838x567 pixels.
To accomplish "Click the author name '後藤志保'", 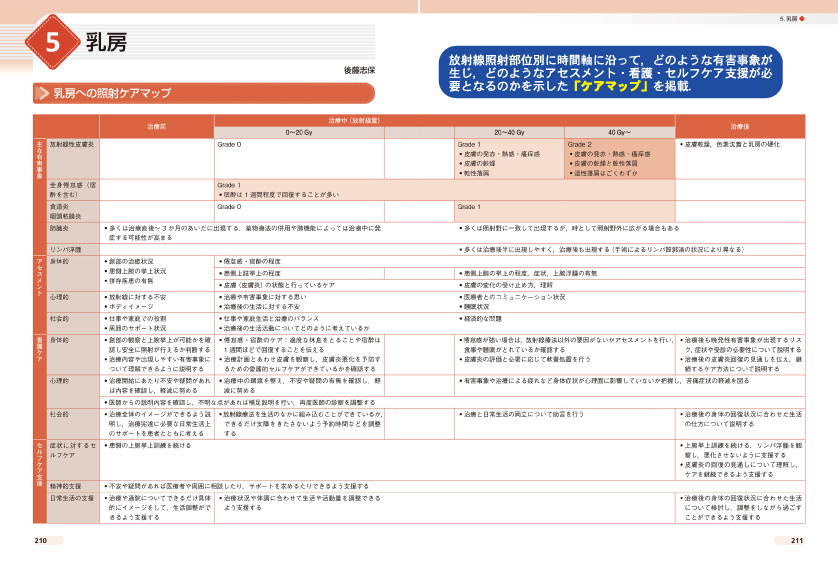I will tap(359, 70).
